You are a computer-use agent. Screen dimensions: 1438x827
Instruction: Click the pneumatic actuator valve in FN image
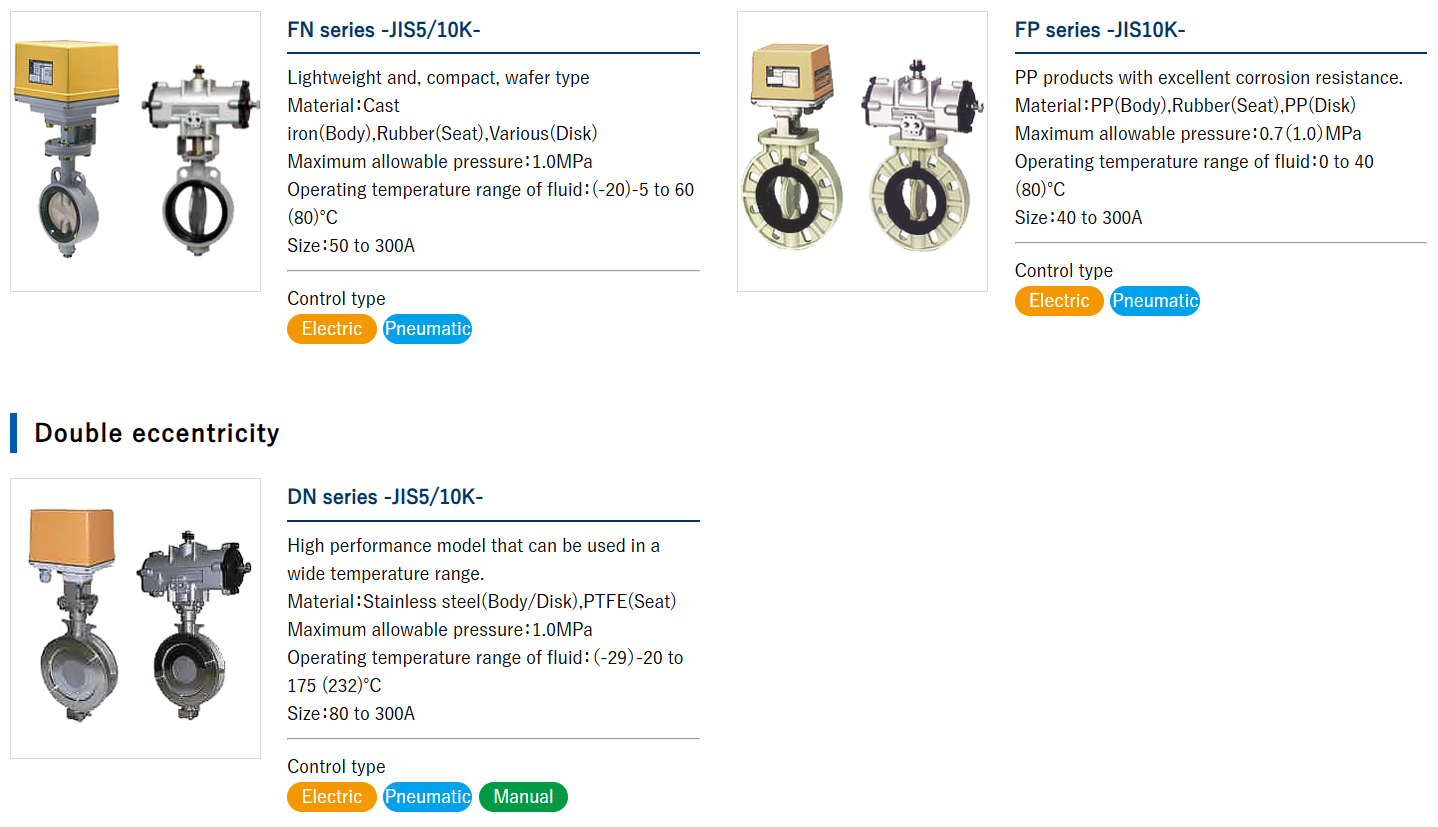[196, 158]
